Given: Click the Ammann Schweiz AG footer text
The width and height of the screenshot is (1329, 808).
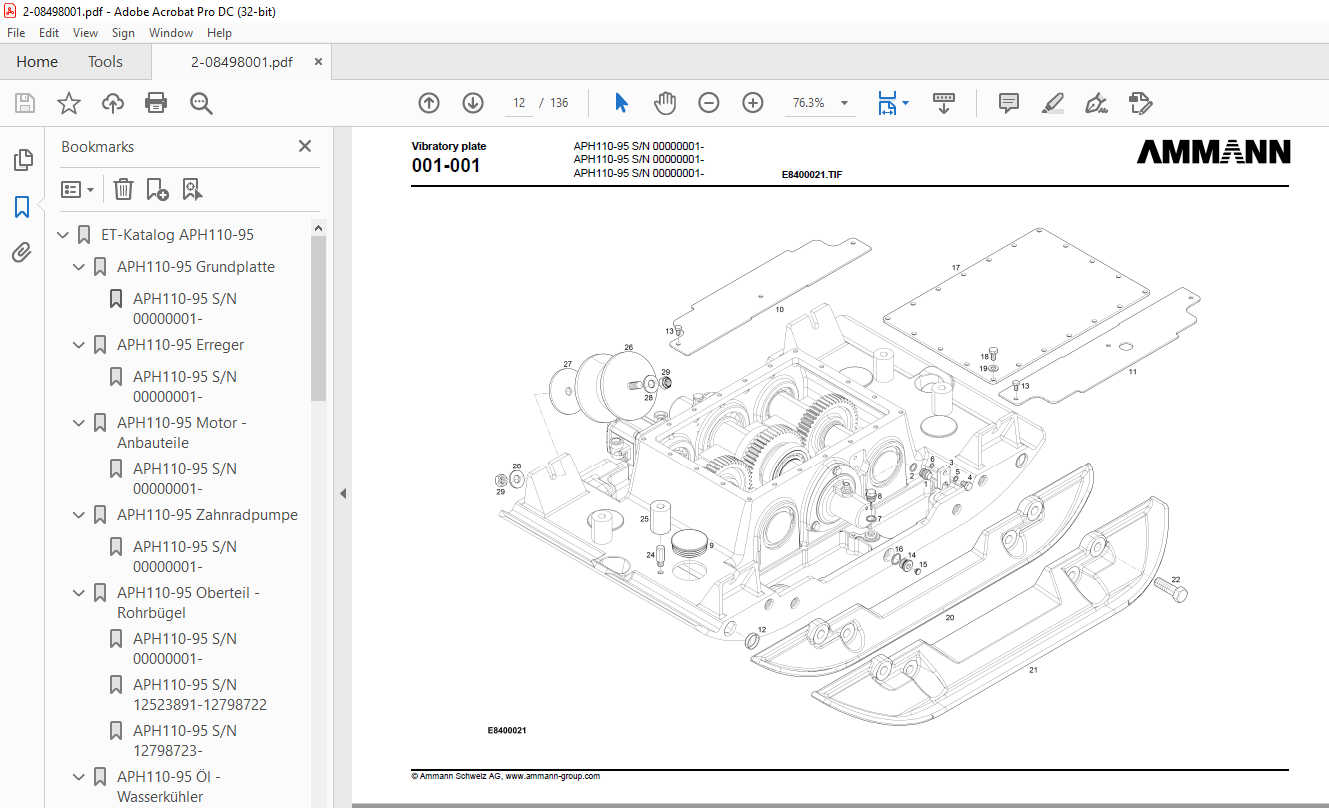Looking at the screenshot, I should [506, 776].
